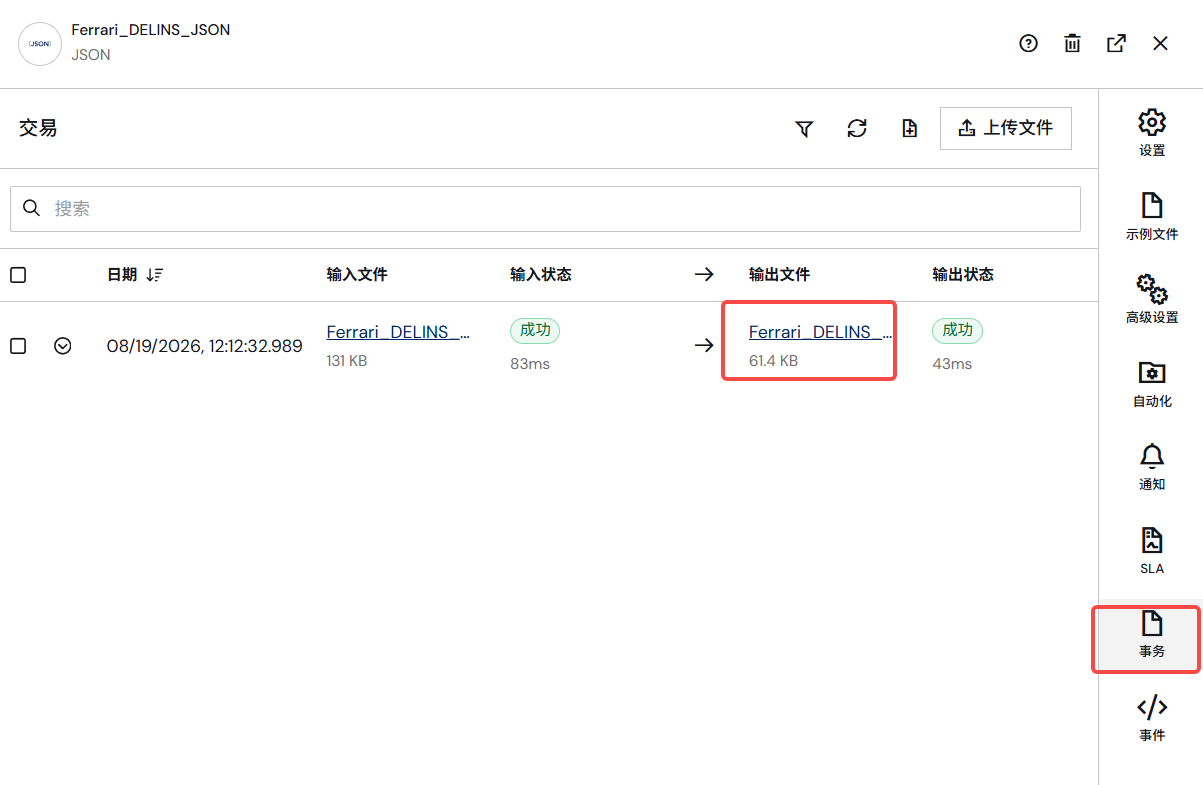The width and height of the screenshot is (1203, 785).
Task: Click the 输入状态 成功 badge
Action: pos(535,330)
